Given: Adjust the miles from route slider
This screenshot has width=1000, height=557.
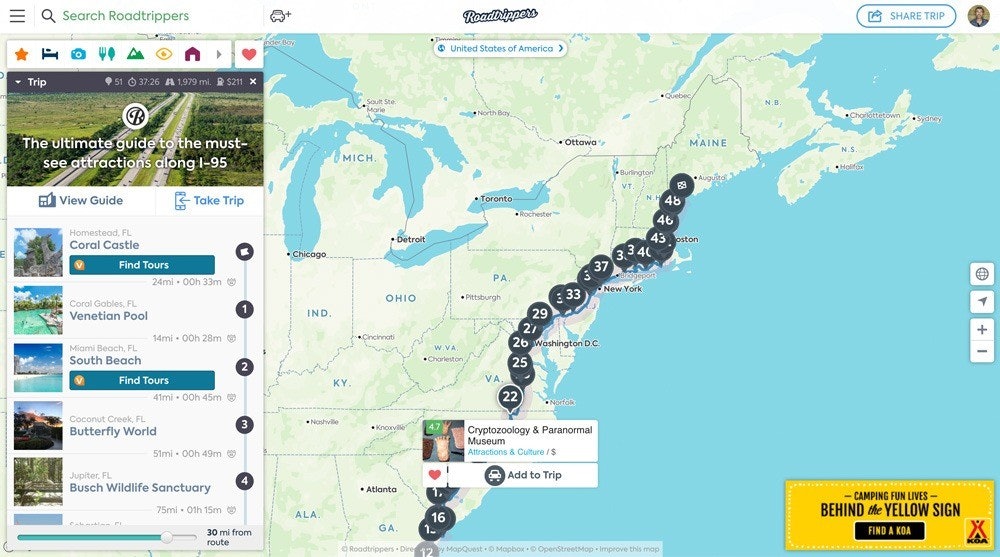Looking at the screenshot, I should point(166,537).
